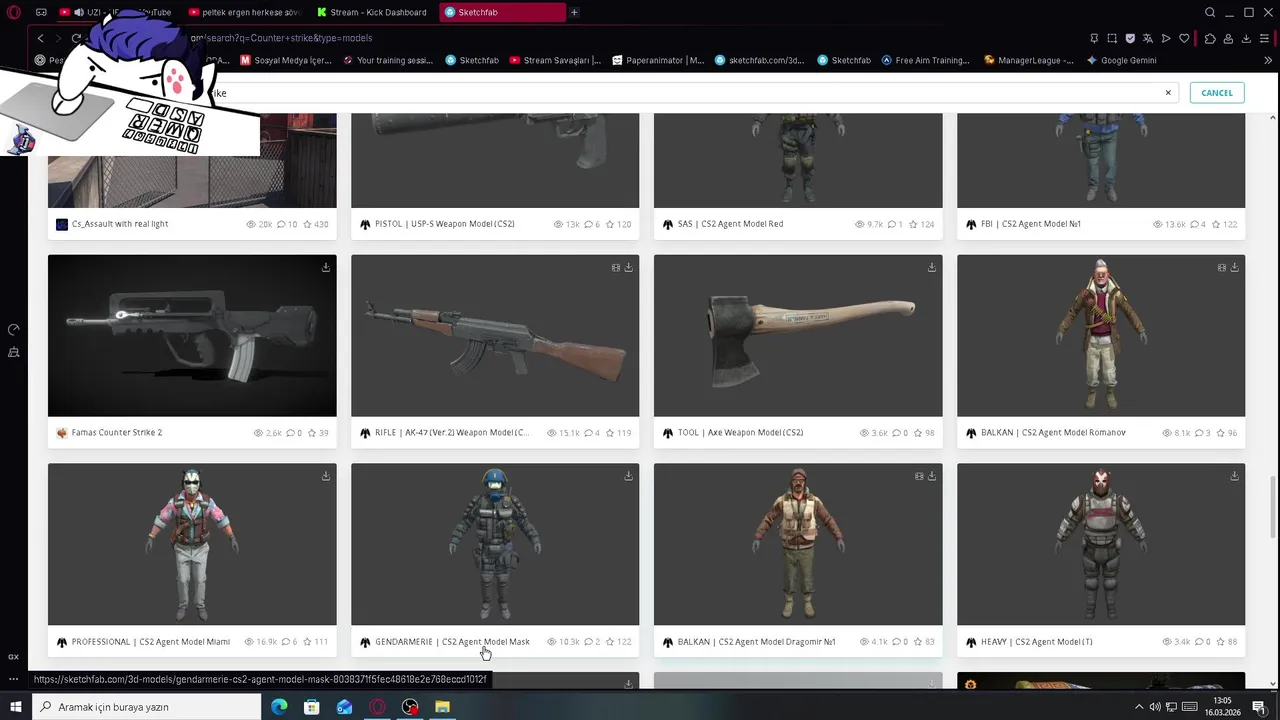Open the GX corner sidebar icon

click(13, 657)
